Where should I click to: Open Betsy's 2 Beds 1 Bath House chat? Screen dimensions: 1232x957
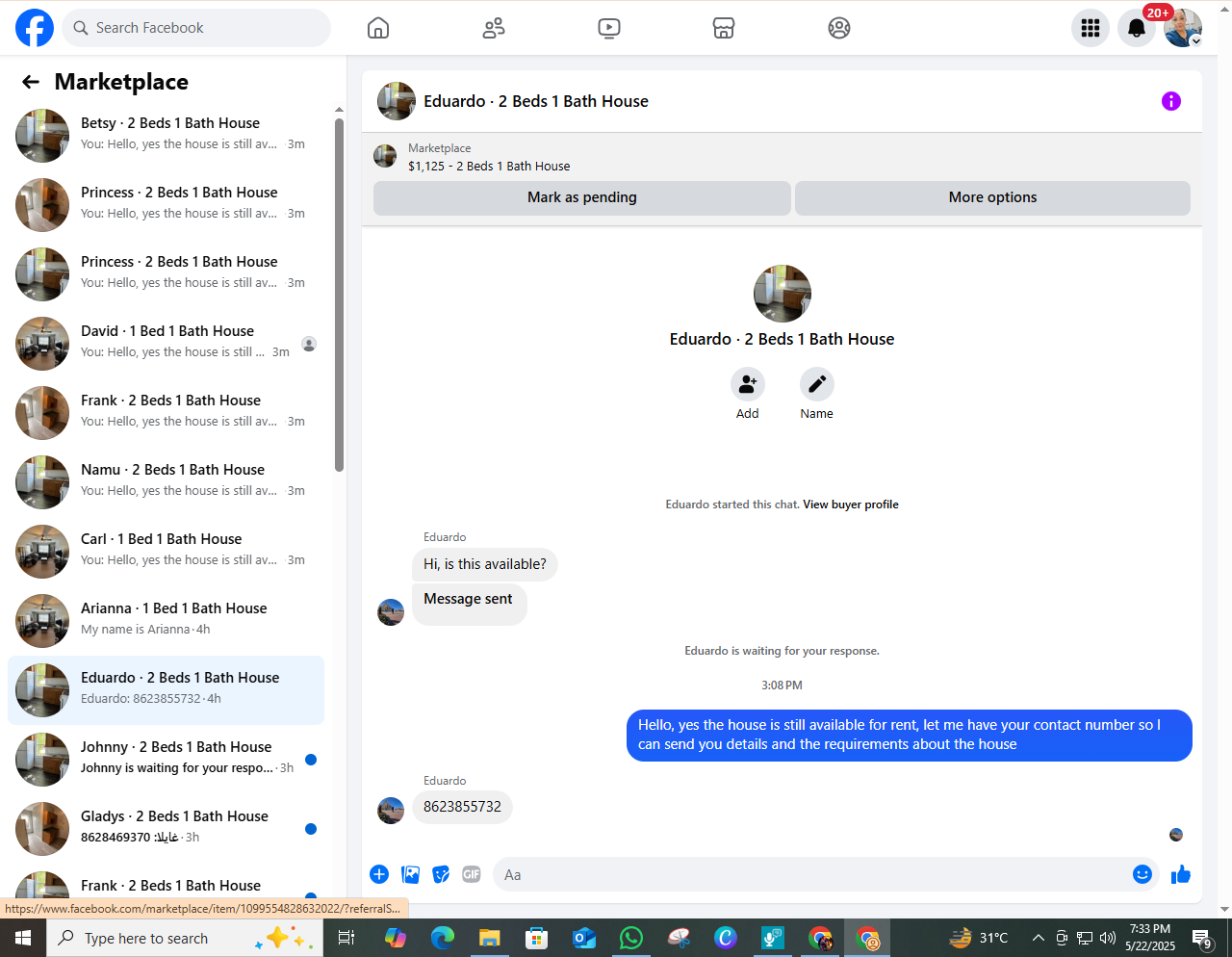[x=166, y=136]
